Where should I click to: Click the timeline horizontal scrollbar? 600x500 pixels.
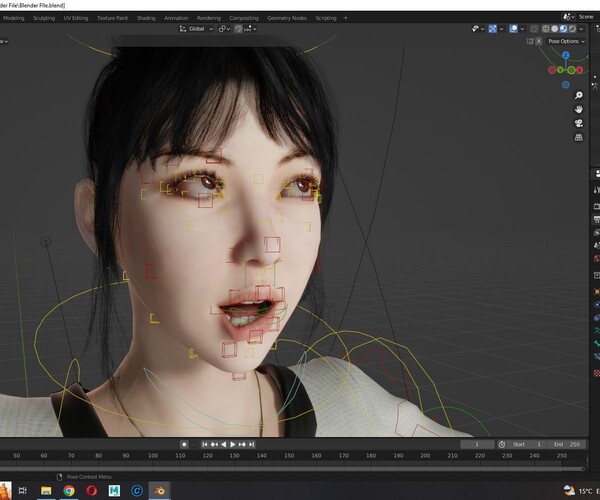pyautogui.click(x=293, y=468)
